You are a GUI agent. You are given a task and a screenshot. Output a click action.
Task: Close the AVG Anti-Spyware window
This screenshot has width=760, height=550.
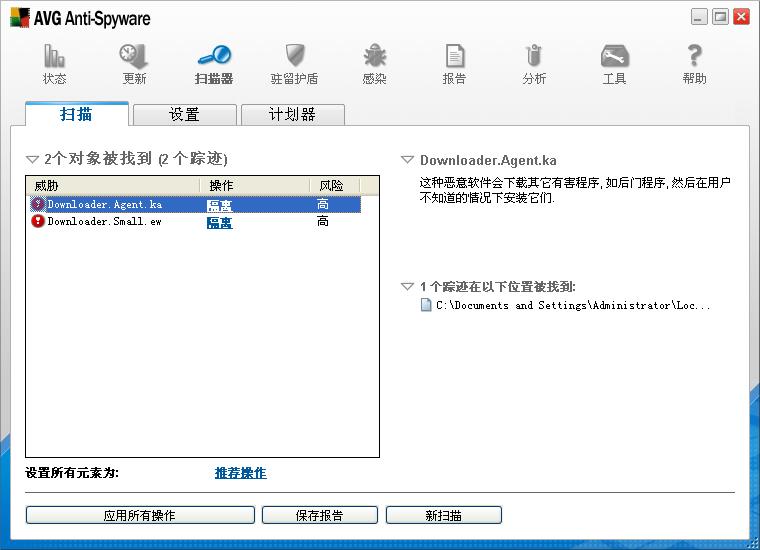(x=742, y=17)
